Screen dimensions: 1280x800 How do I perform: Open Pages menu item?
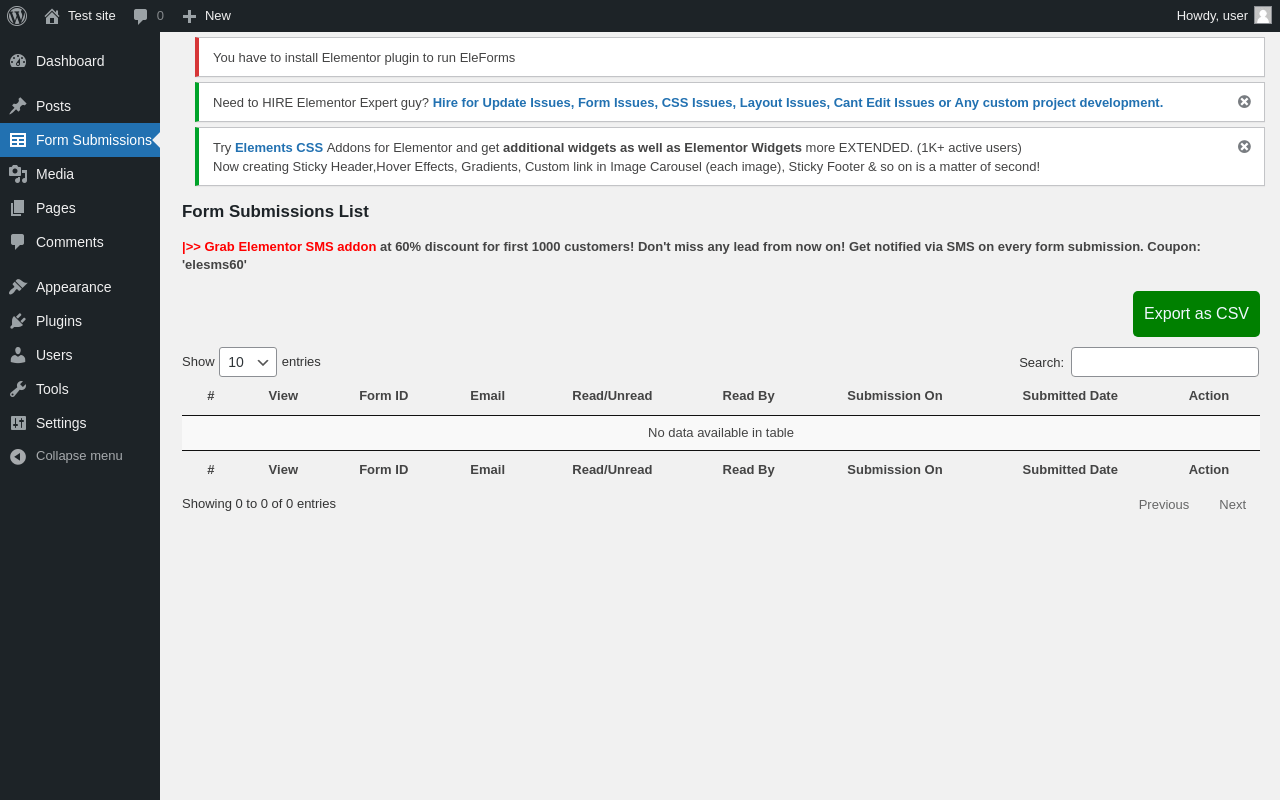click(80, 208)
